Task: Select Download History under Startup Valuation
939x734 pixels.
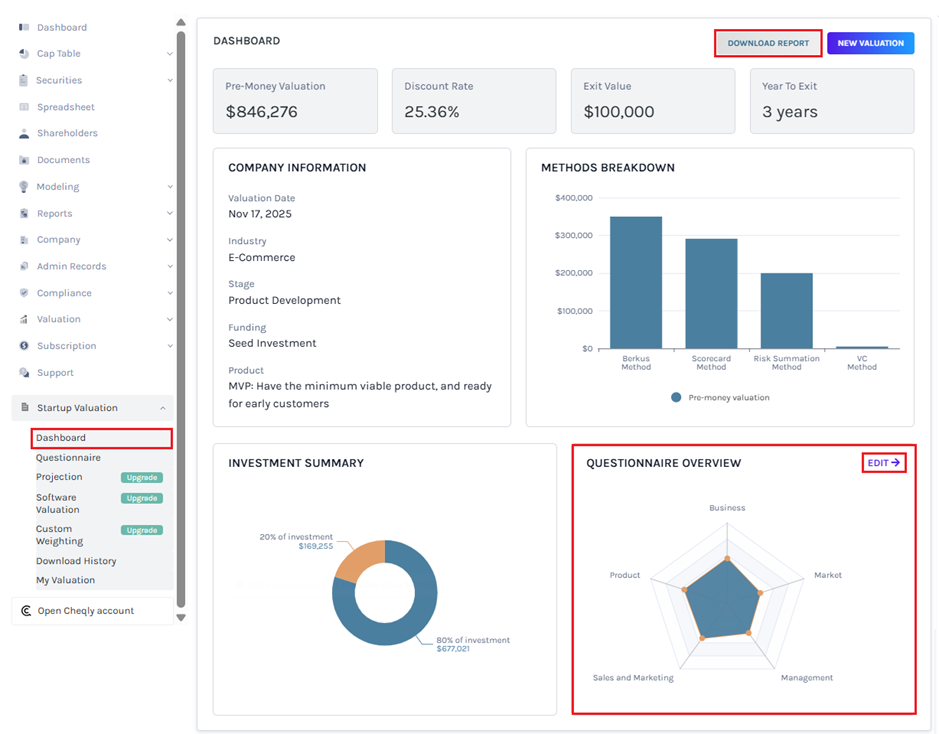Action: (78, 561)
